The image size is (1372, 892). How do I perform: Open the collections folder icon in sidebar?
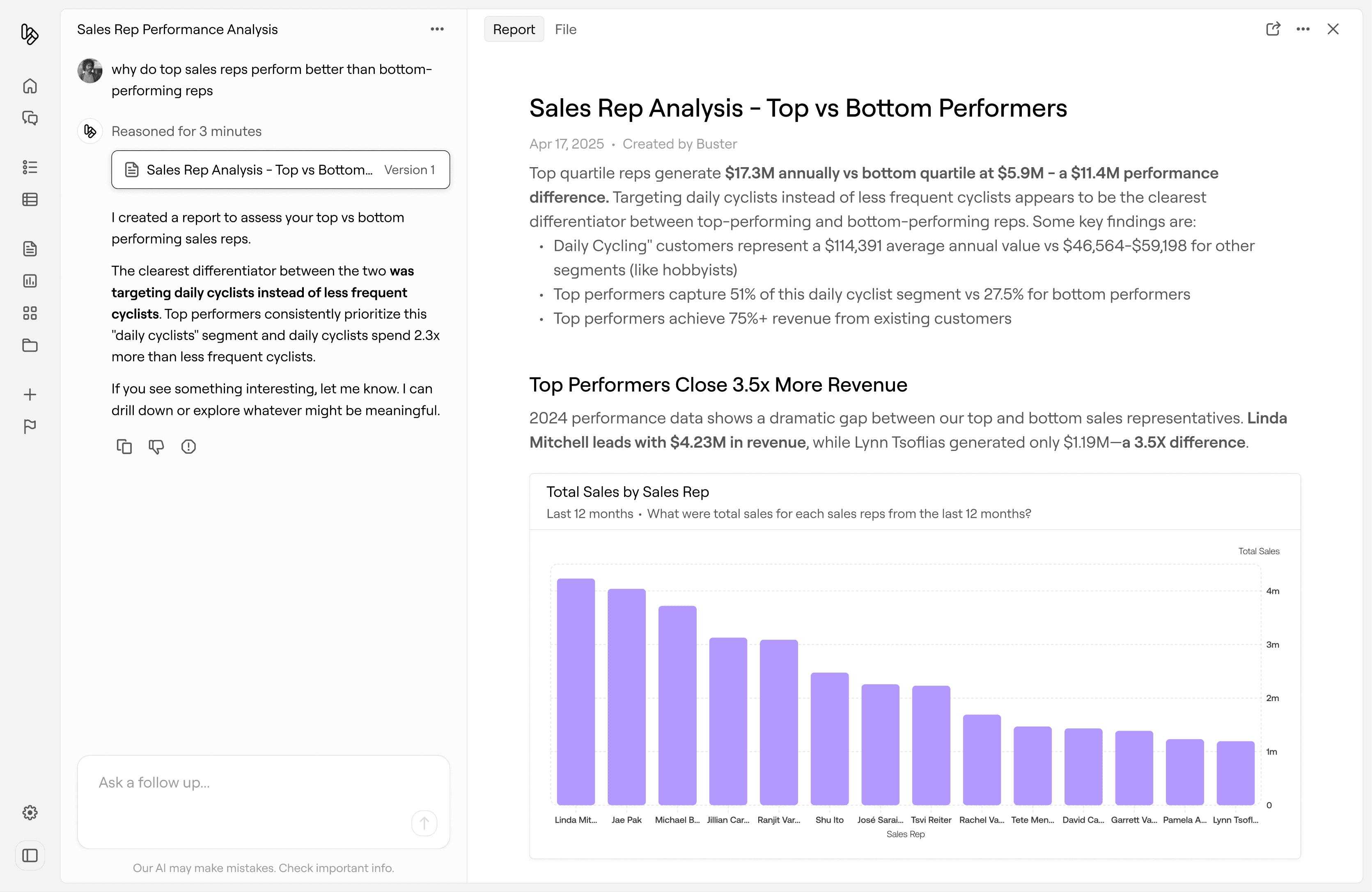click(30, 345)
